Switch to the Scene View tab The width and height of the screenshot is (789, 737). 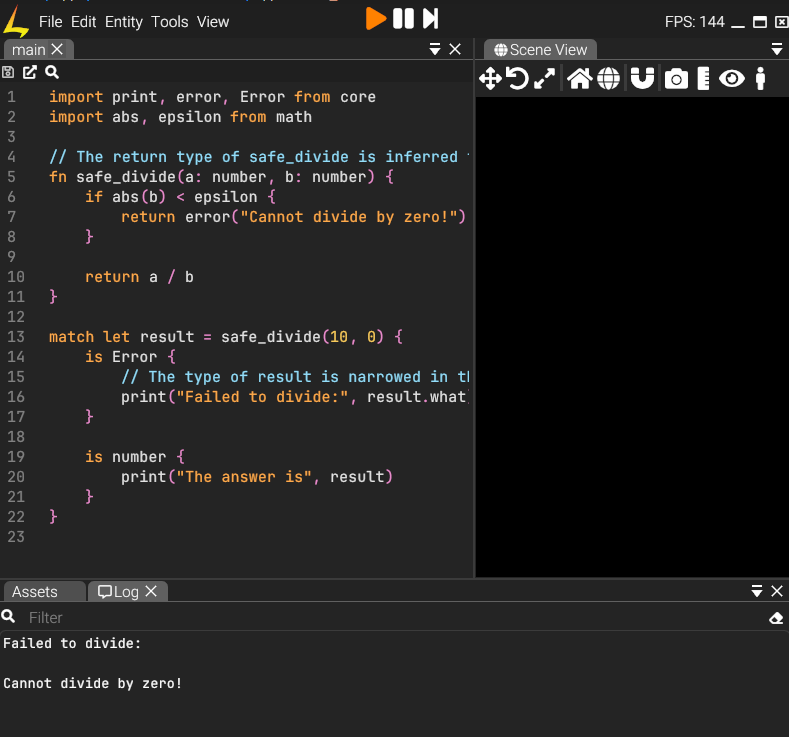pyautogui.click(x=540, y=50)
